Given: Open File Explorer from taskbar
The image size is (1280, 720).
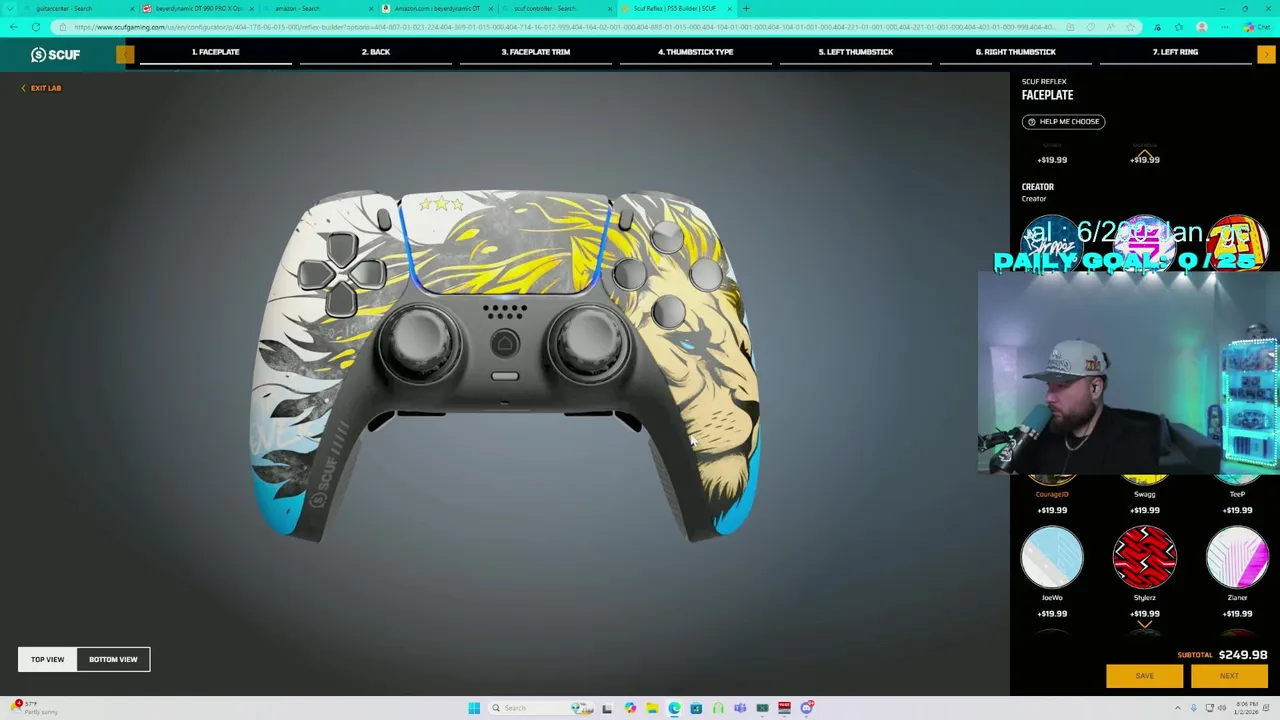Looking at the screenshot, I should [652, 708].
